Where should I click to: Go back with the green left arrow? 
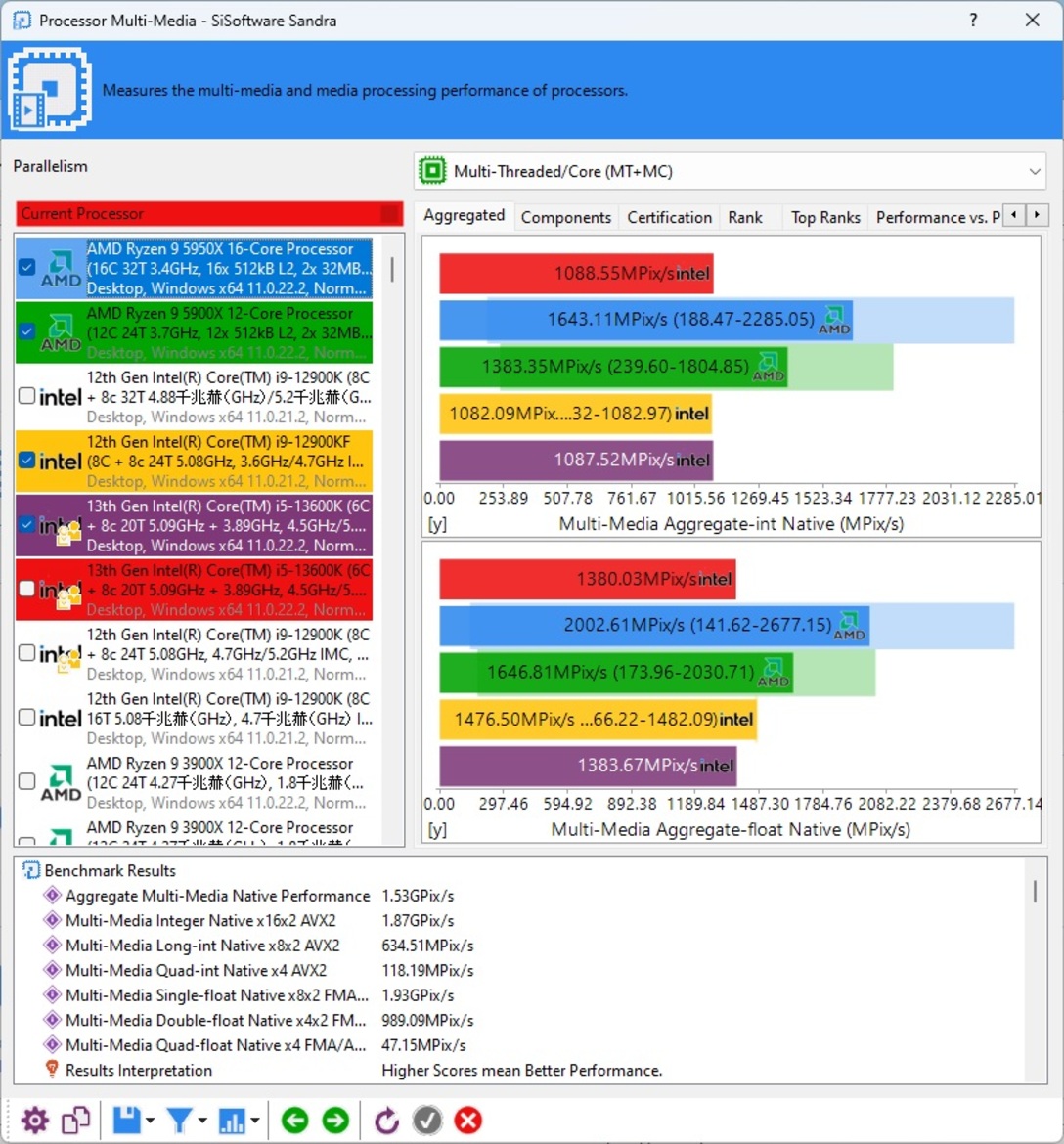[294, 1121]
